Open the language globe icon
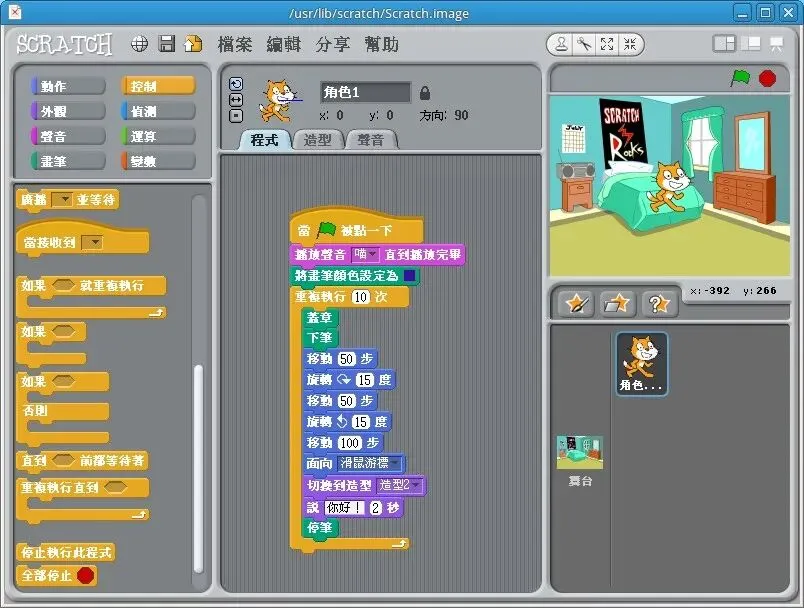 139,44
